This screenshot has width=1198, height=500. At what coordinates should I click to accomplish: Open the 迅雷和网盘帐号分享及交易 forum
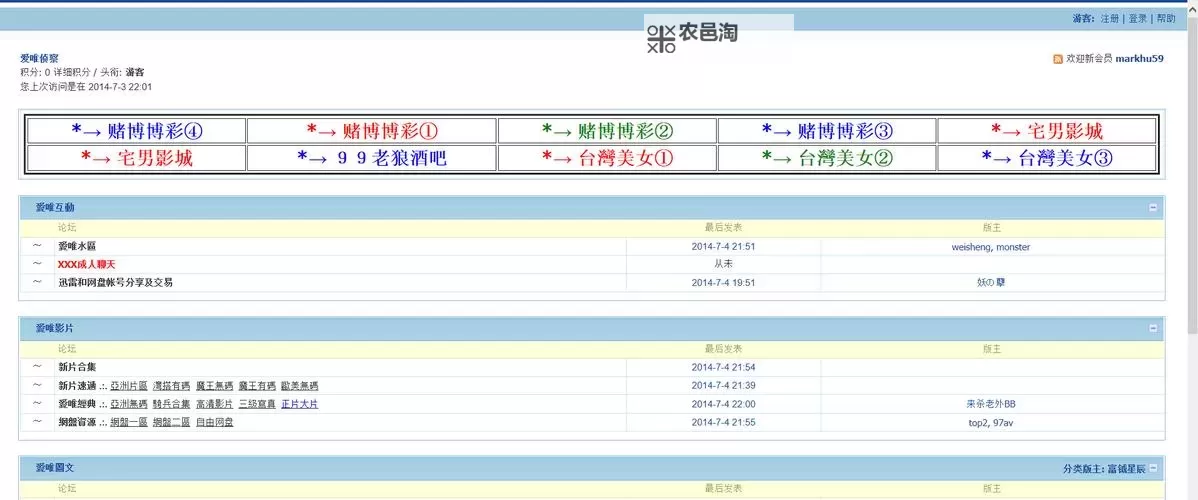[x=115, y=283]
